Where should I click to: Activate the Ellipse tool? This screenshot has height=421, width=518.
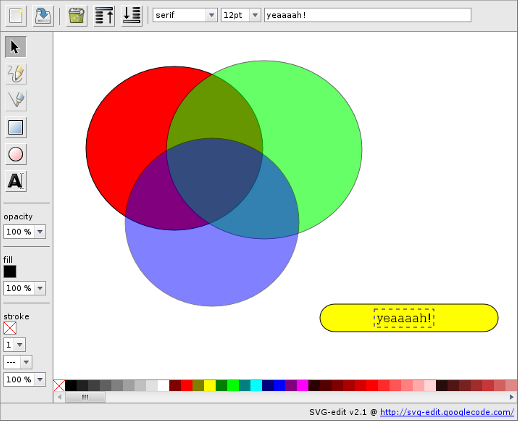(16, 154)
